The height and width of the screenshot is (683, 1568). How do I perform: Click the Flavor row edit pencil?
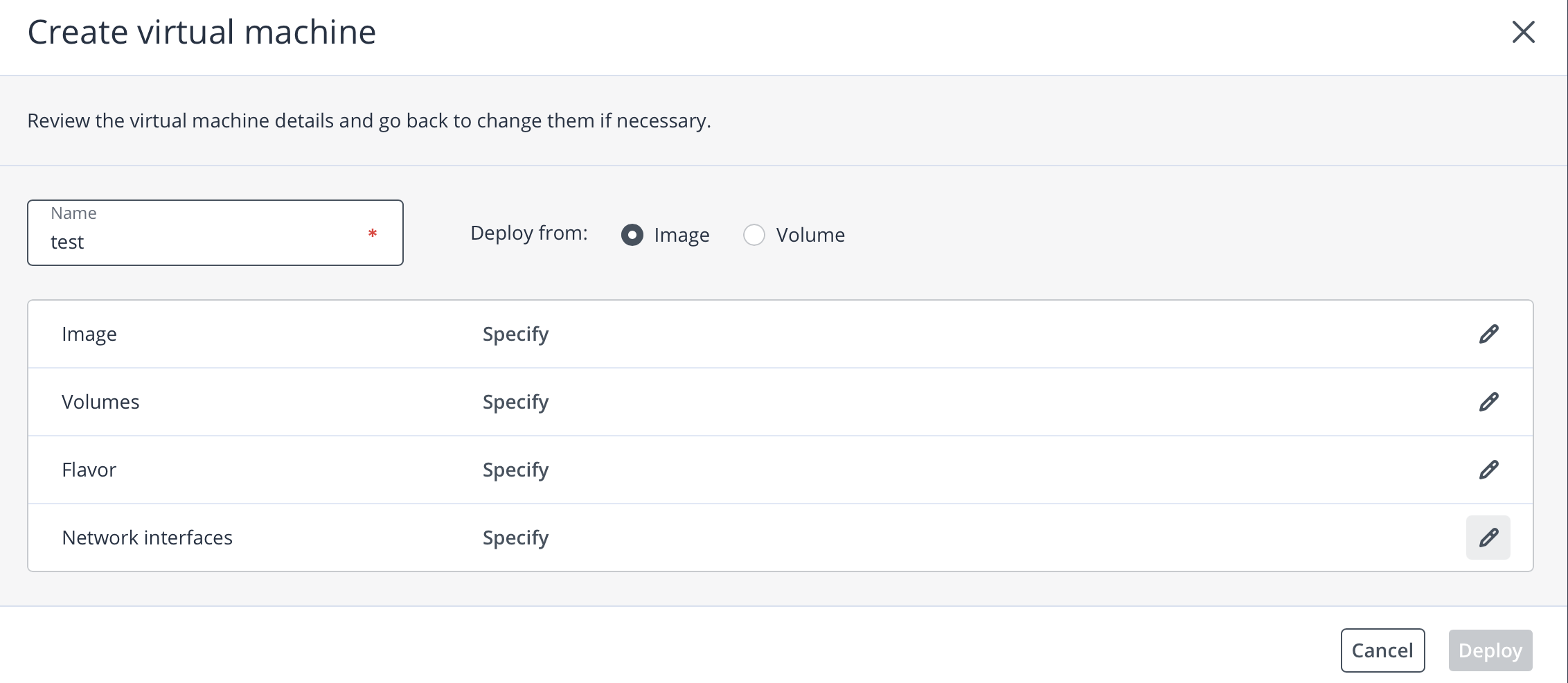point(1488,470)
